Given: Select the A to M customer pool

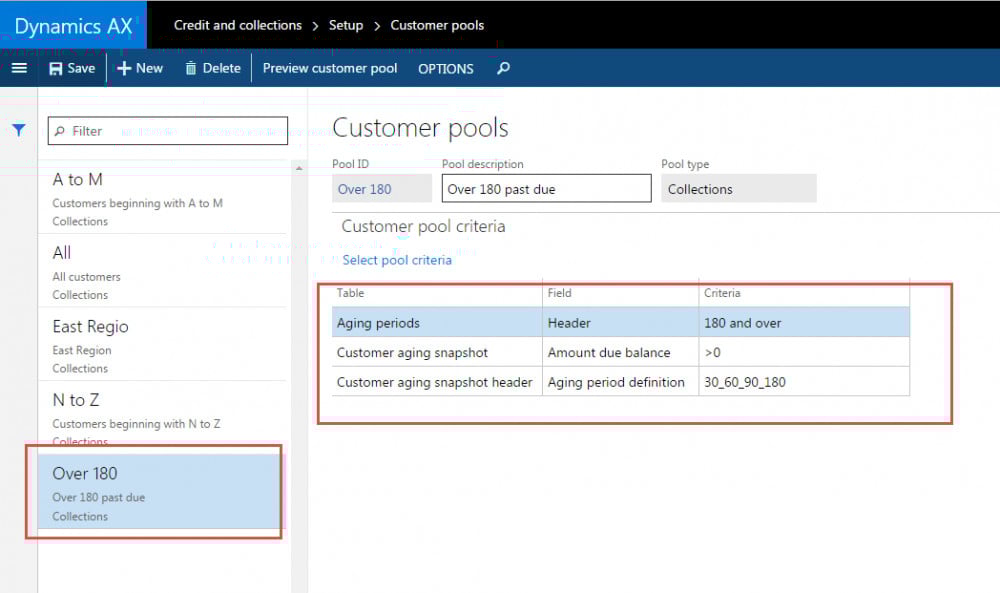Looking at the screenshot, I should click(160, 198).
